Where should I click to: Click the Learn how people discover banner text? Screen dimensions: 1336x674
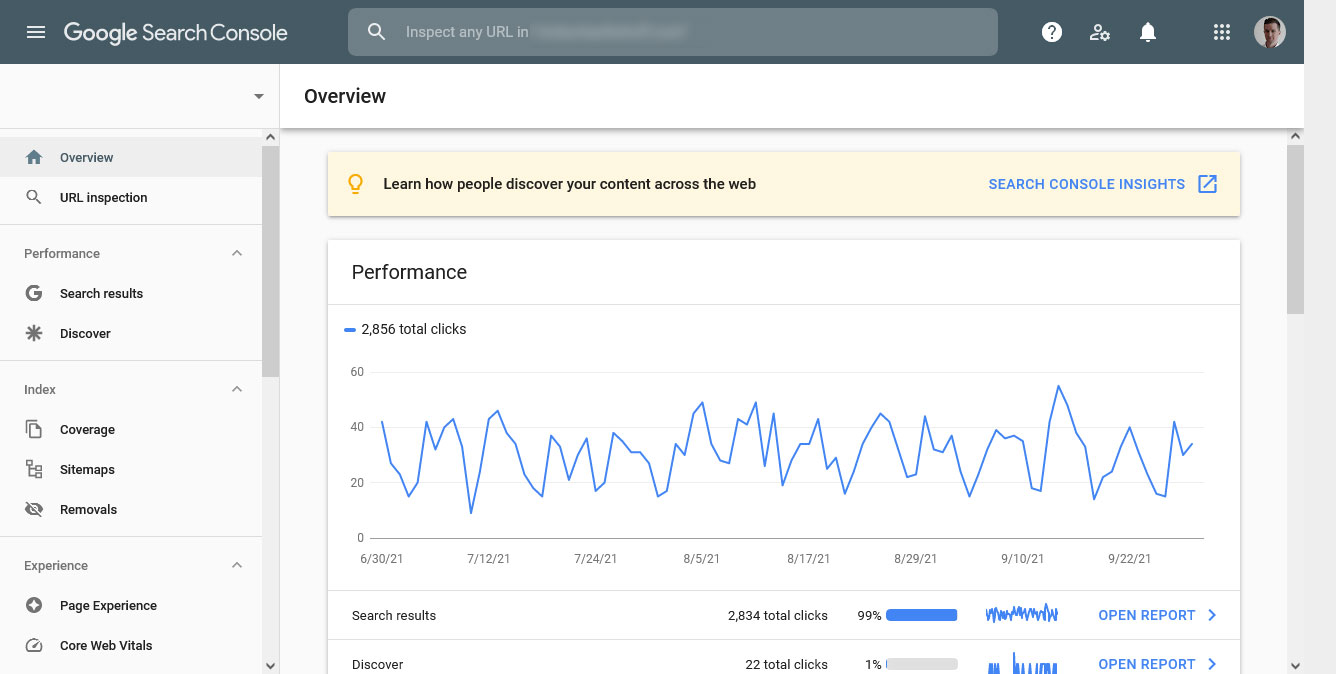coord(570,184)
